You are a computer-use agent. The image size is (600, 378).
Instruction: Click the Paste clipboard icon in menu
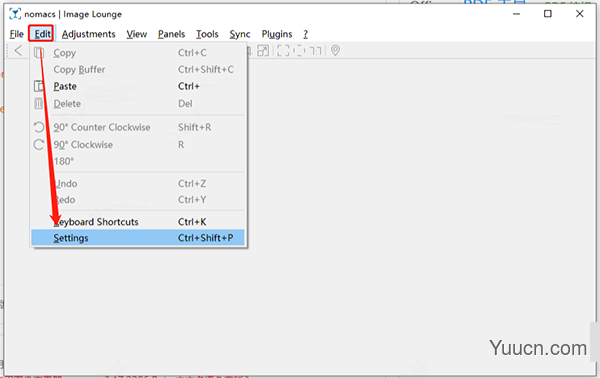point(39,86)
